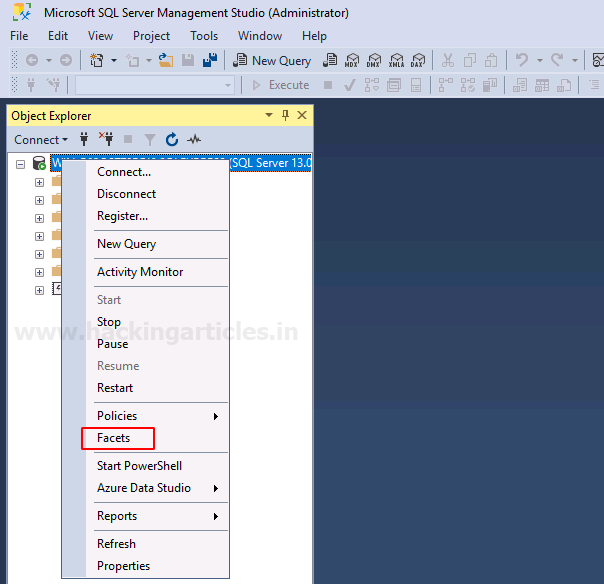Viewport: 604px width, 584px height.
Task: Open an Analysis Services MDX Query
Action: pos(352,60)
